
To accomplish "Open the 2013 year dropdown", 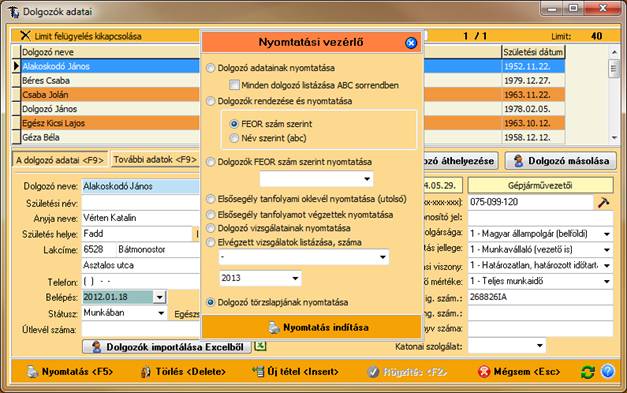I will [x=295, y=278].
